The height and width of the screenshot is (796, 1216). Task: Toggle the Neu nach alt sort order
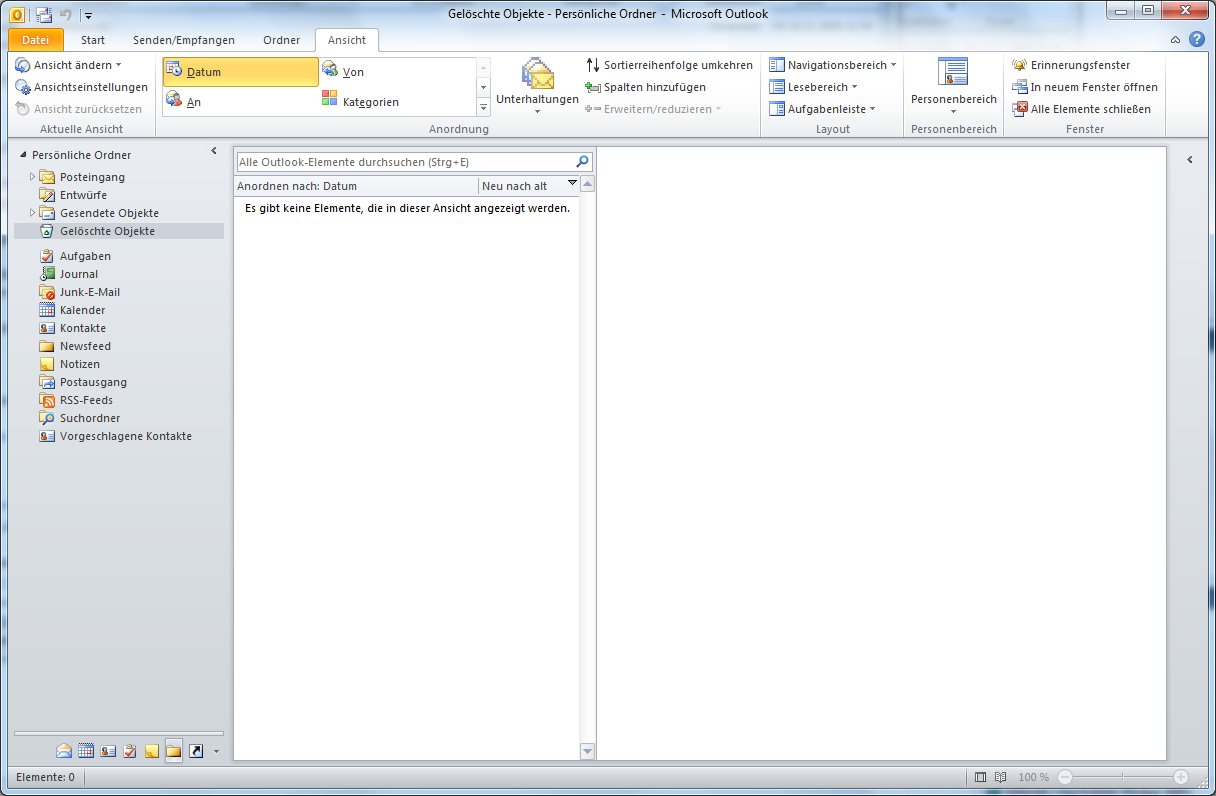(529, 186)
